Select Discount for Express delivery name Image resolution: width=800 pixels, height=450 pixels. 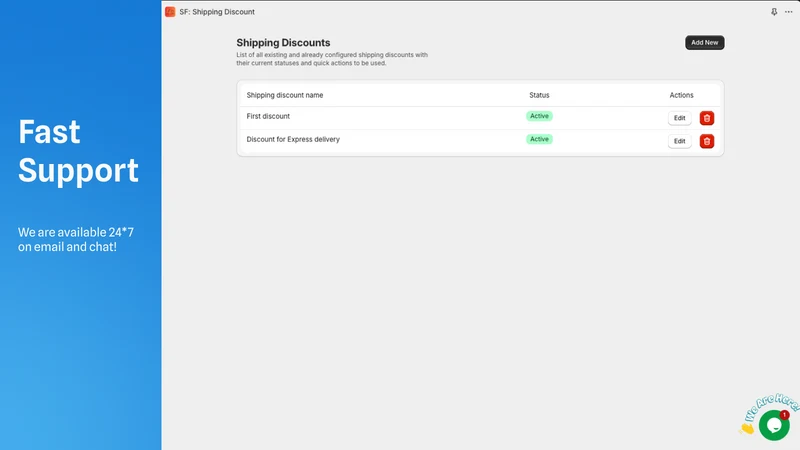point(293,139)
